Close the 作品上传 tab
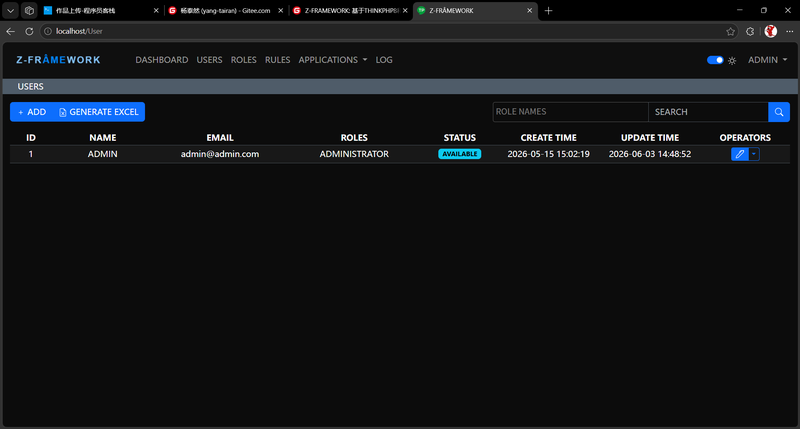Viewport: 800px width, 429px height. click(x=156, y=10)
